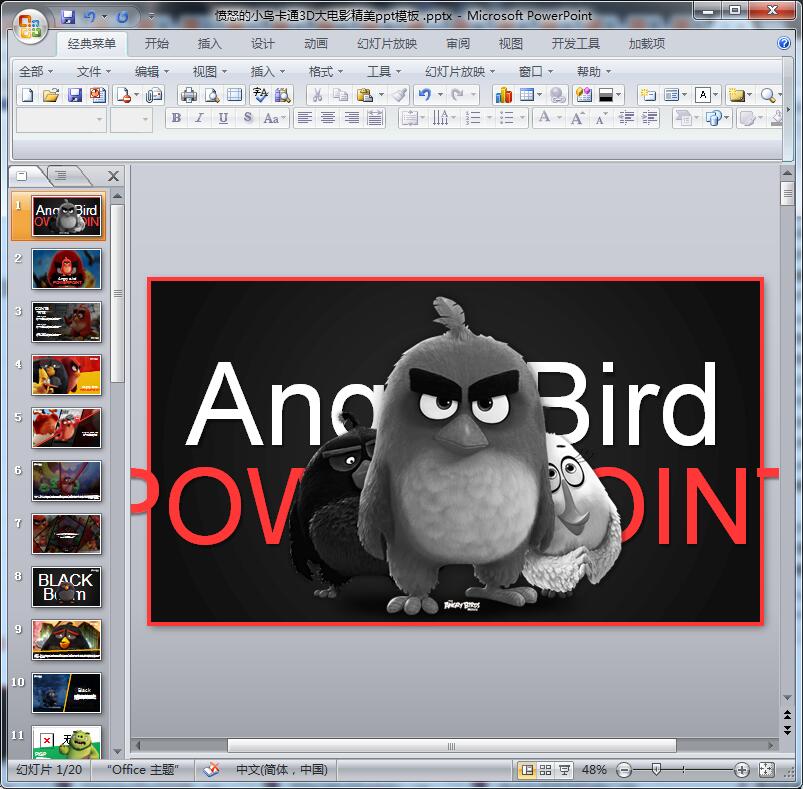Increase font size with the large A icon
The height and width of the screenshot is (789, 803).
(x=578, y=118)
